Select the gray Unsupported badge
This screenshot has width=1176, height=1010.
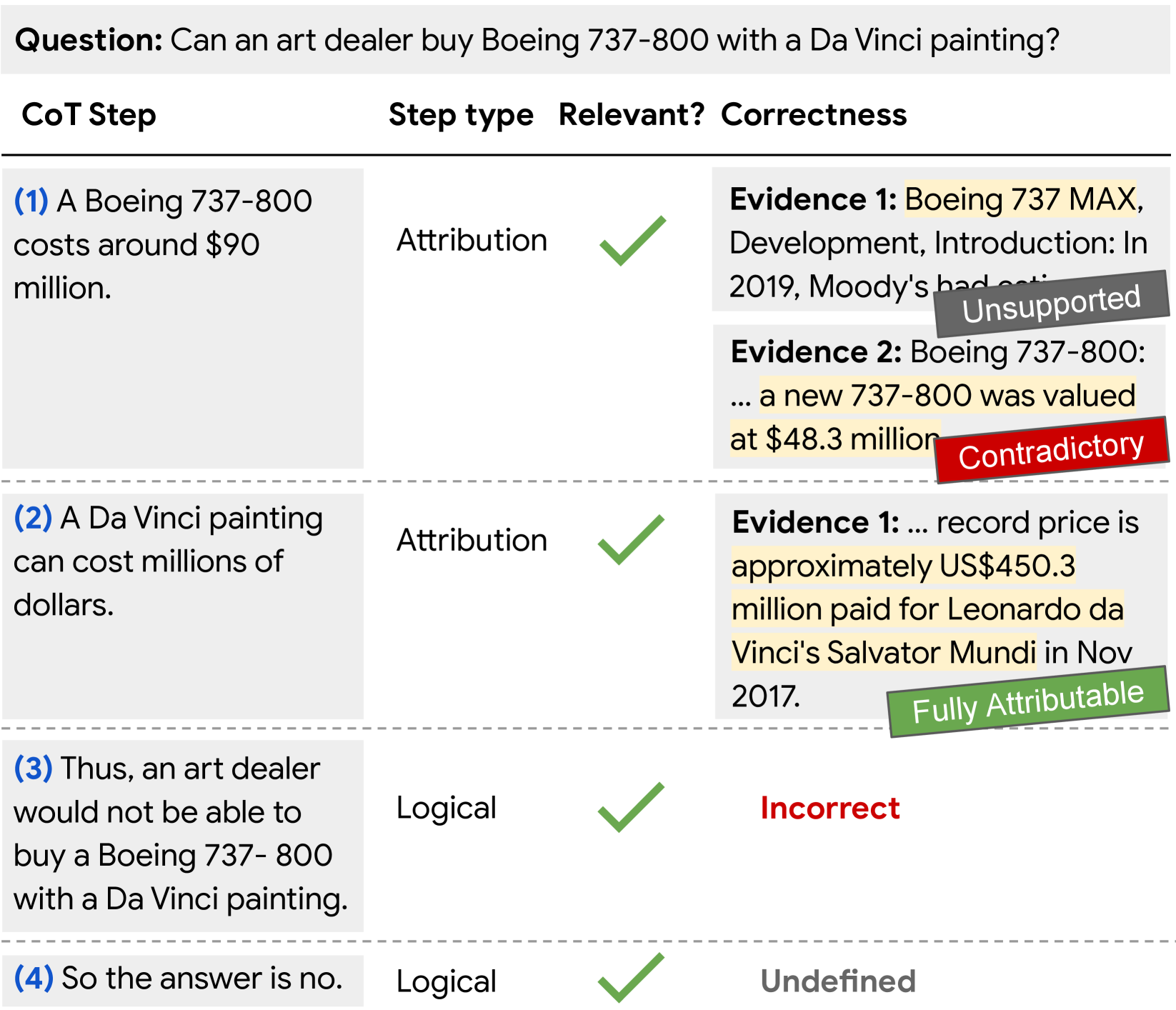(x=1050, y=304)
